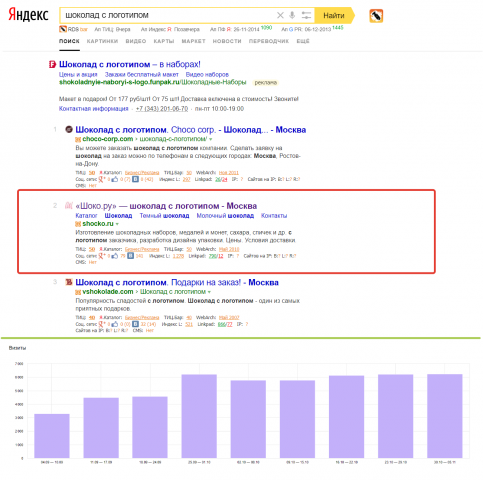Click the funpak.ru green ad URL
This screenshot has width=483, height=480.
coord(152,82)
